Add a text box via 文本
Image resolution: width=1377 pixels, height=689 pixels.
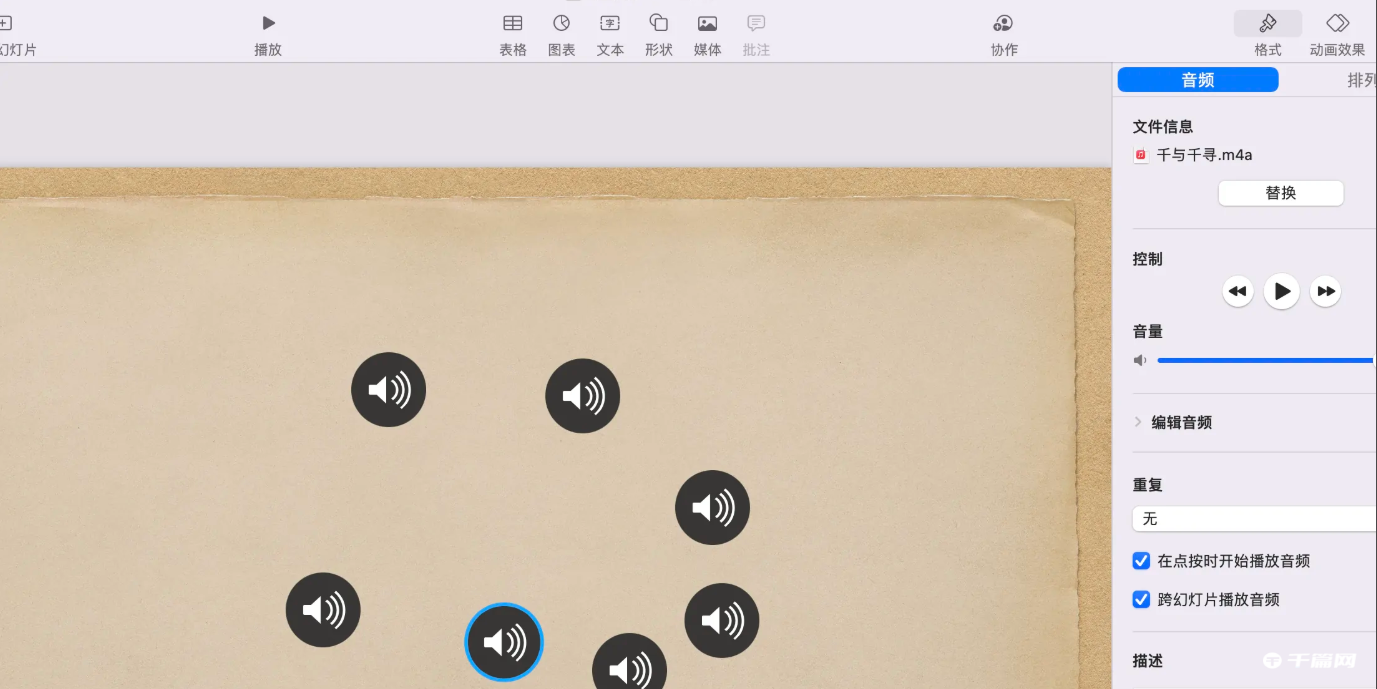pyautogui.click(x=610, y=23)
